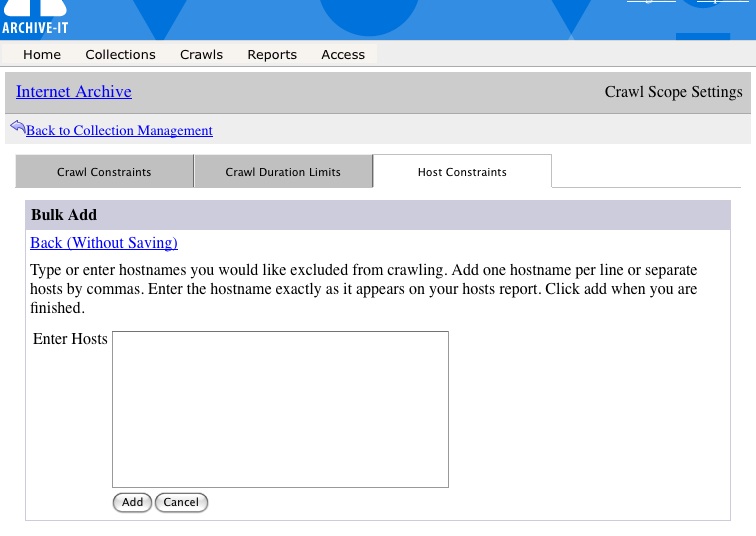756x536 pixels.
Task: Switch to Crawl Duration Limits tab
Action: (x=283, y=172)
